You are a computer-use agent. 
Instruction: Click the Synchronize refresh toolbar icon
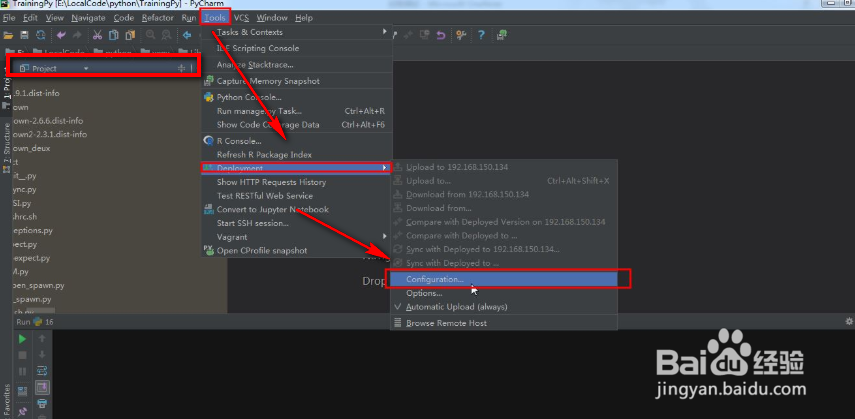(x=40, y=35)
